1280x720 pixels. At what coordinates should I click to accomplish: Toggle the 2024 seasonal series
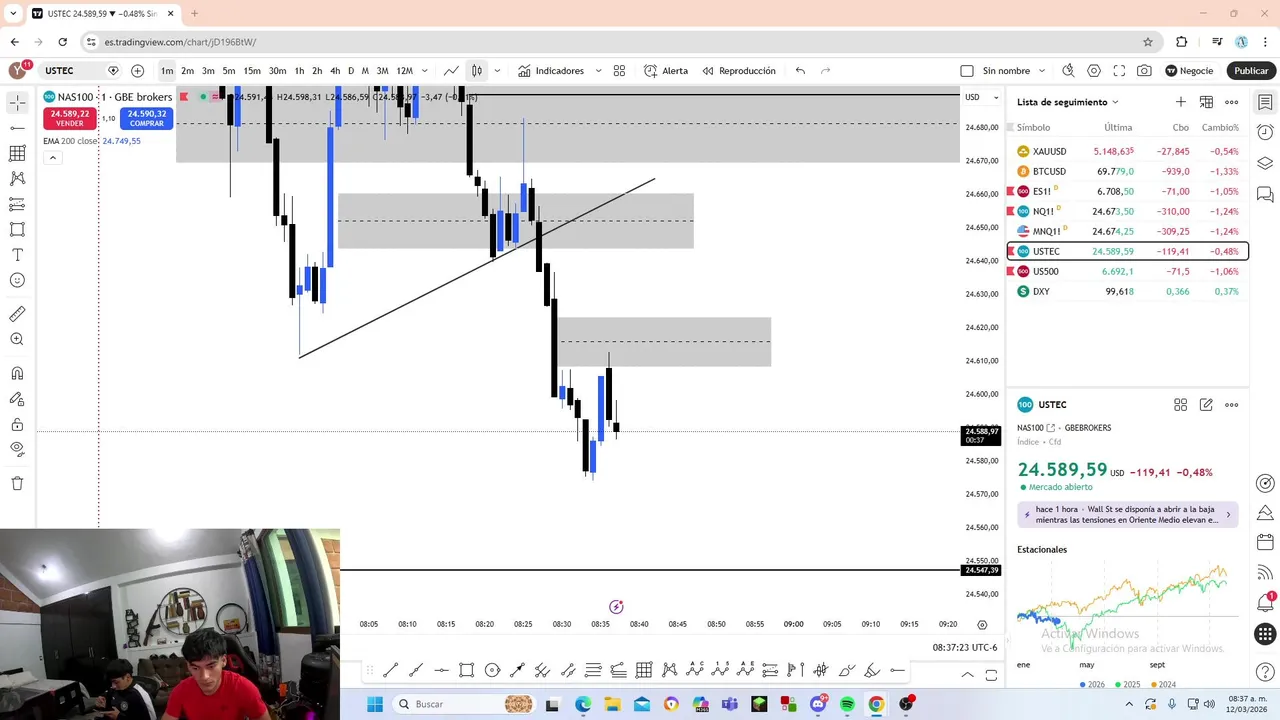point(1166,685)
